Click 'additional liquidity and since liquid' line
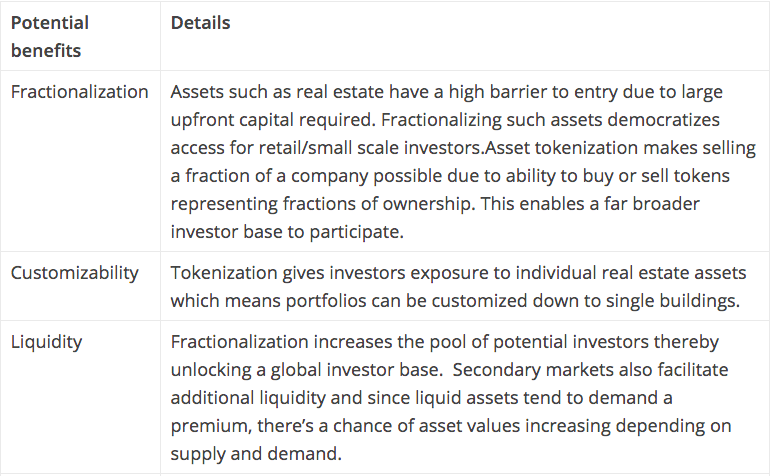Screen dimensions: 770x476 [x=315, y=398]
